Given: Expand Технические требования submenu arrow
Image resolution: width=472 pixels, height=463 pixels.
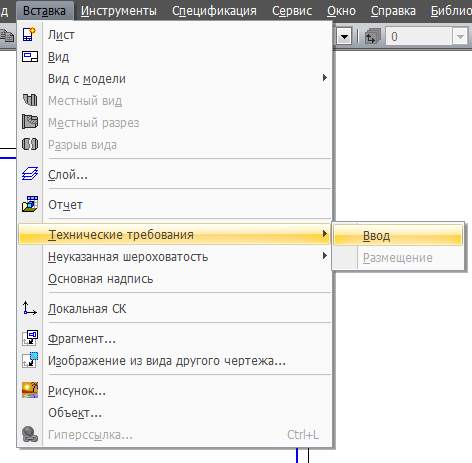Looking at the screenshot, I should (x=325, y=234).
